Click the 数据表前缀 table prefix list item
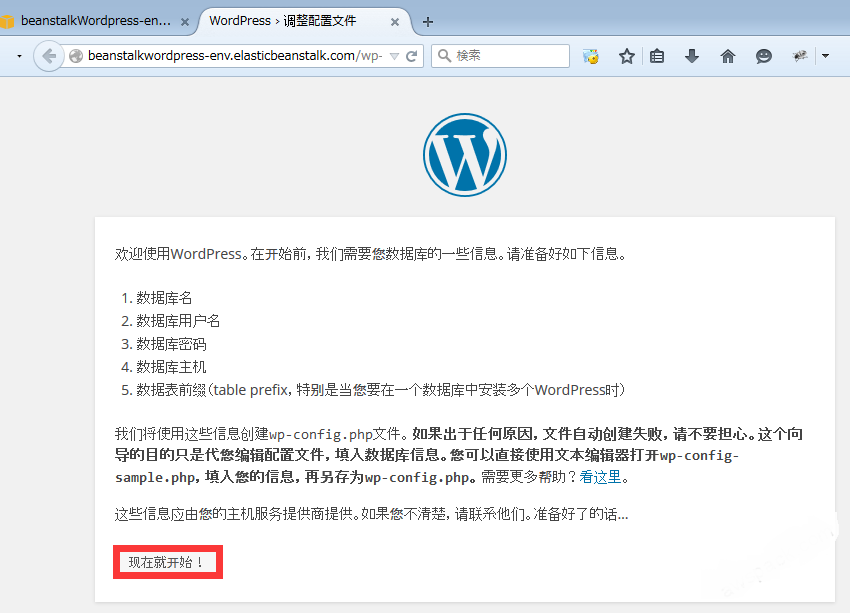 coord(381,390)
